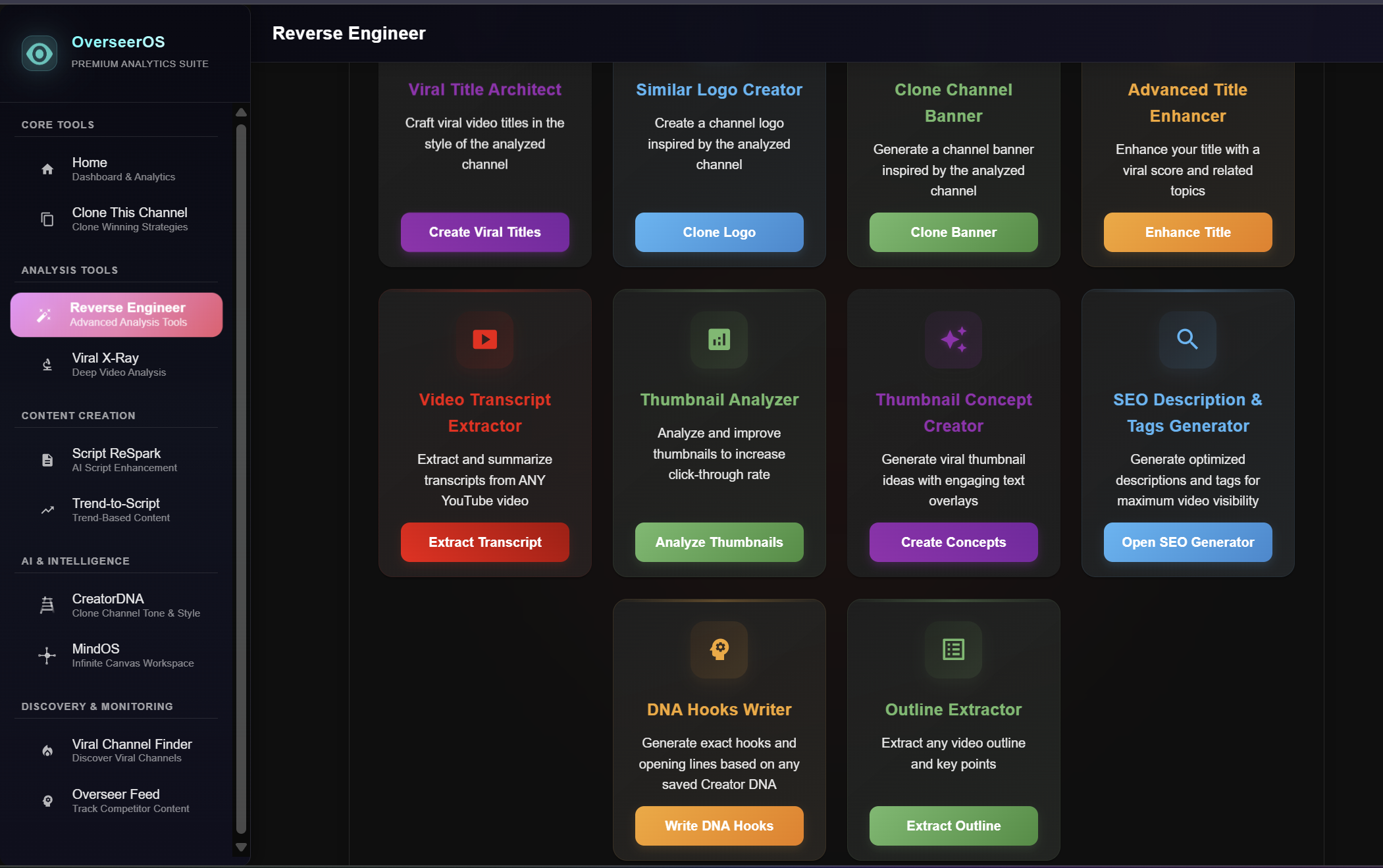Click the Open SEO Generator button
1383x868 pixels.
(1187, 542)
